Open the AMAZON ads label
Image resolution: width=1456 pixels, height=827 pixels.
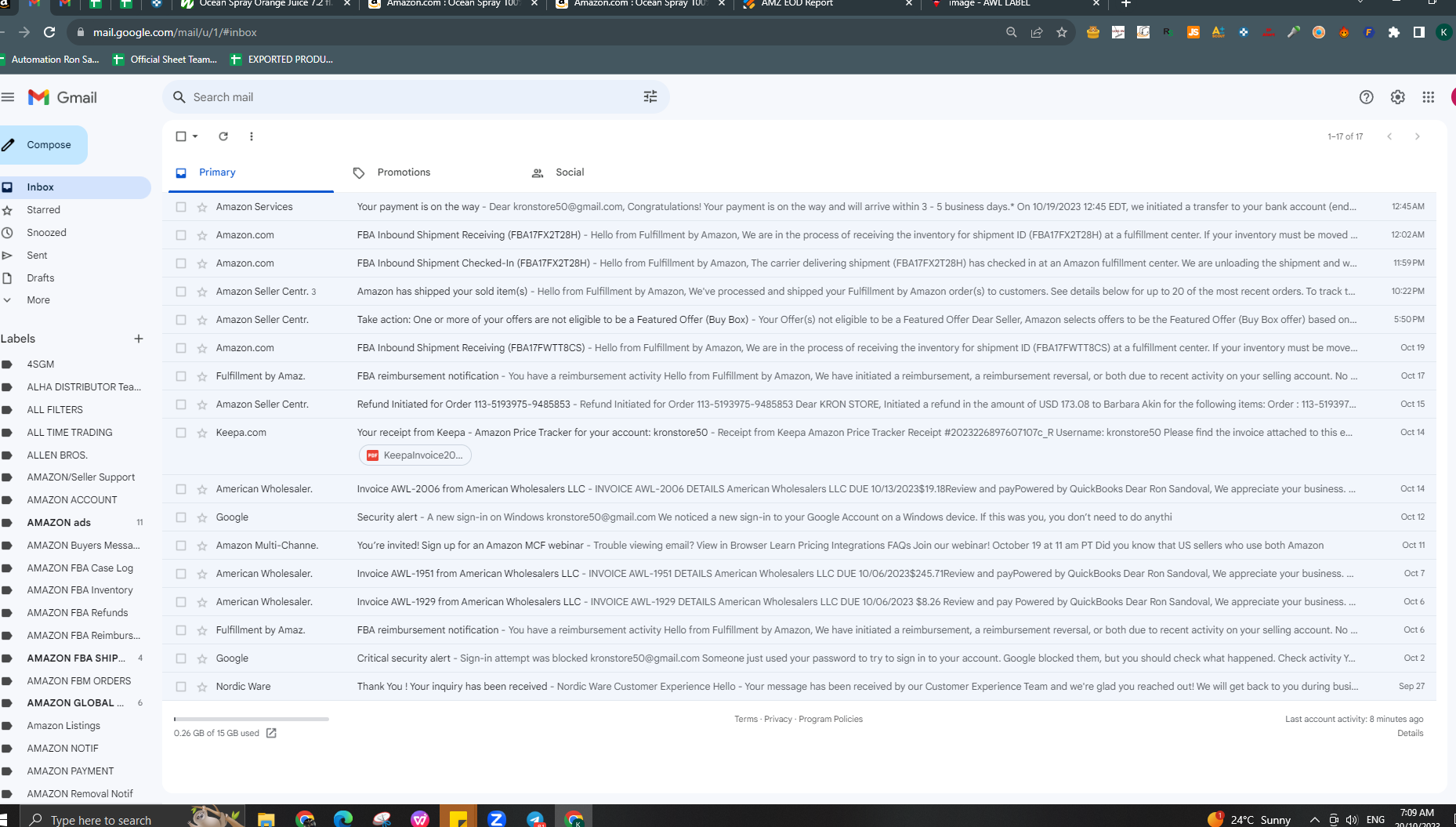[59, 523]
